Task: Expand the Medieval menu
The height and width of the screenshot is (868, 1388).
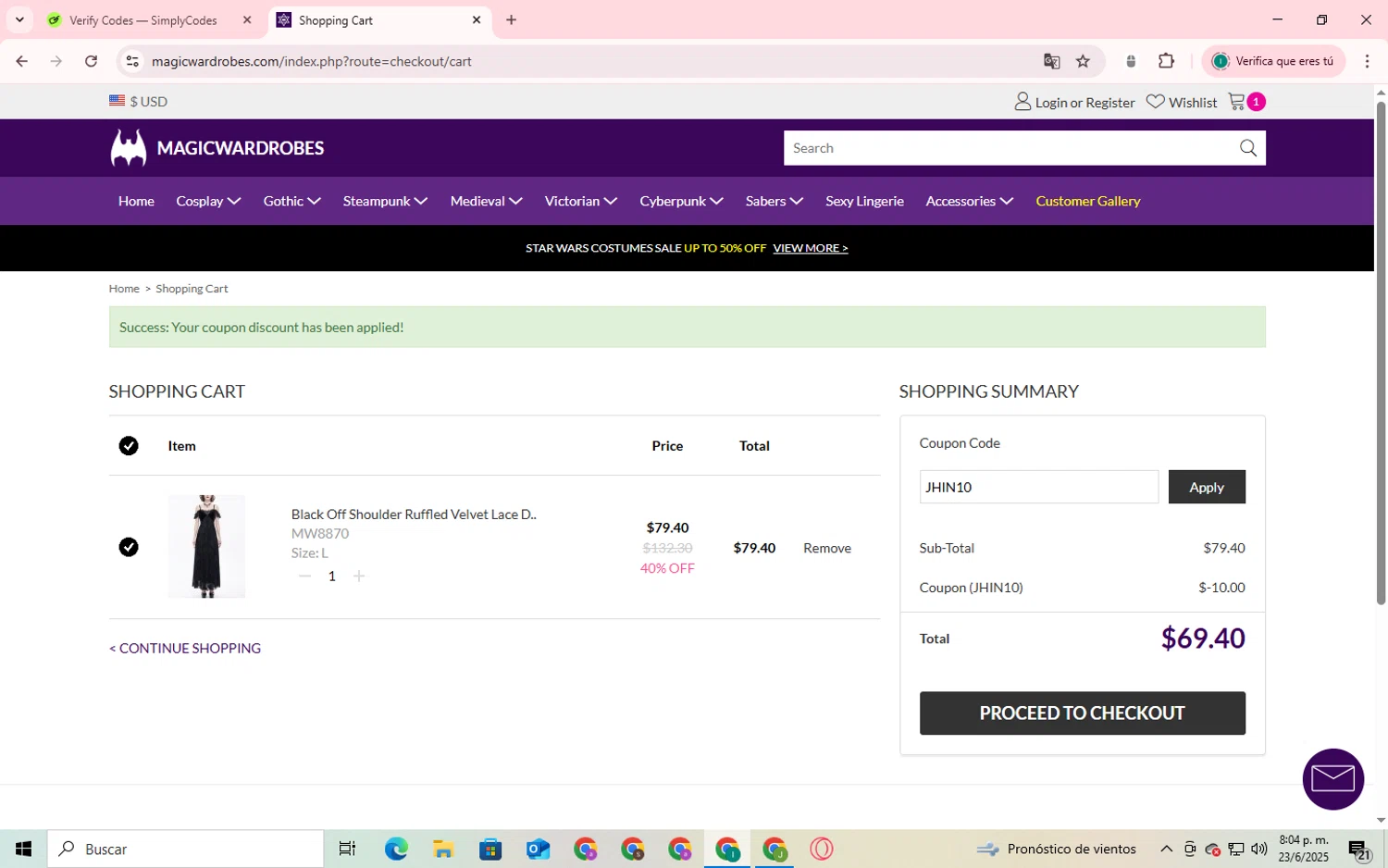Action: coord(486,201)
